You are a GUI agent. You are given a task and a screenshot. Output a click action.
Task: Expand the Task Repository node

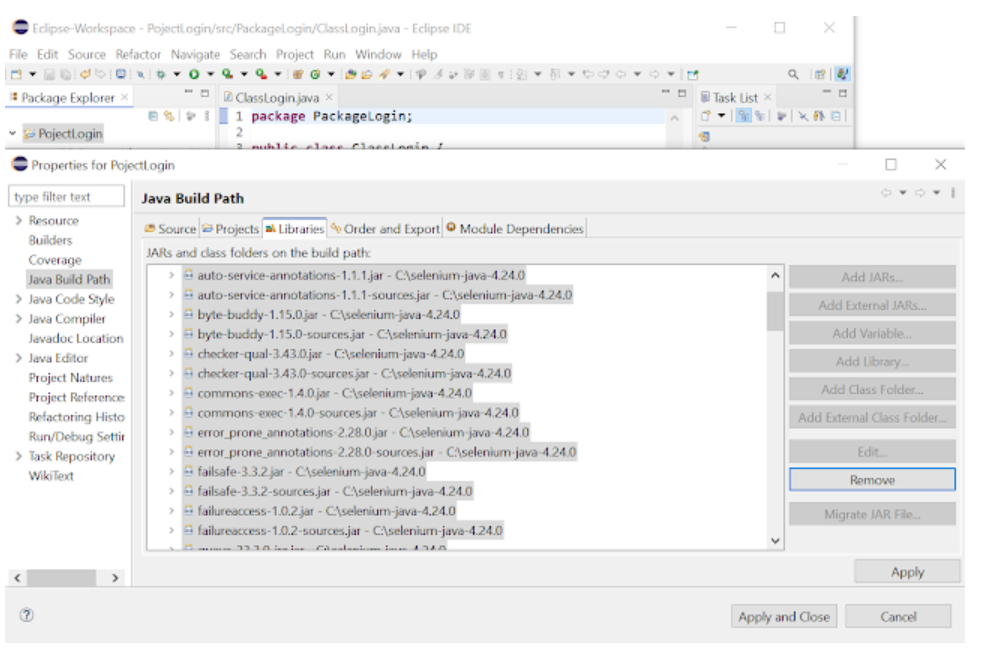[18, 456]
